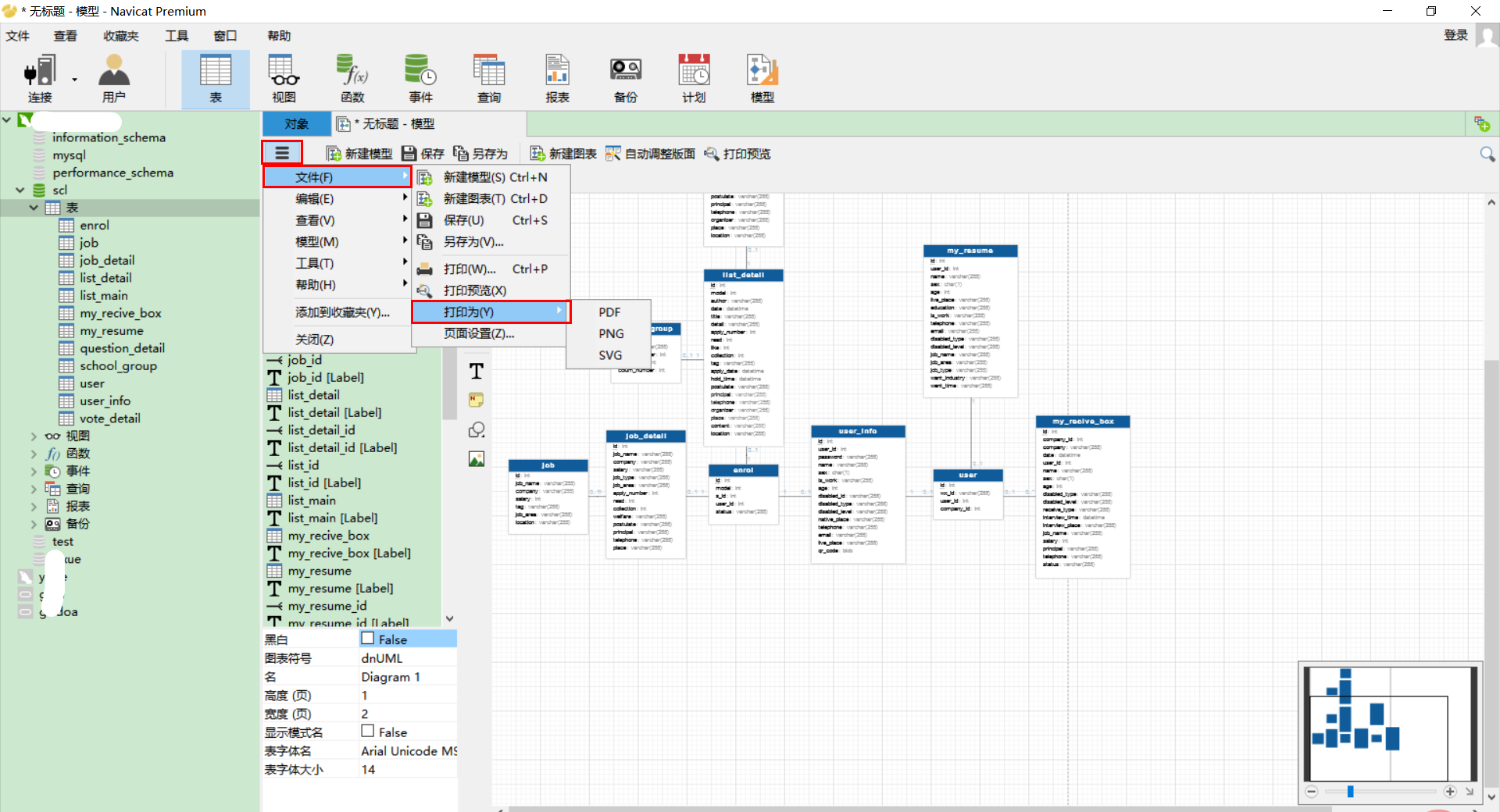Screen dimensions: 1500x812
Task: Collapse the 表 tables tree node
Action: tap(34, 208)
